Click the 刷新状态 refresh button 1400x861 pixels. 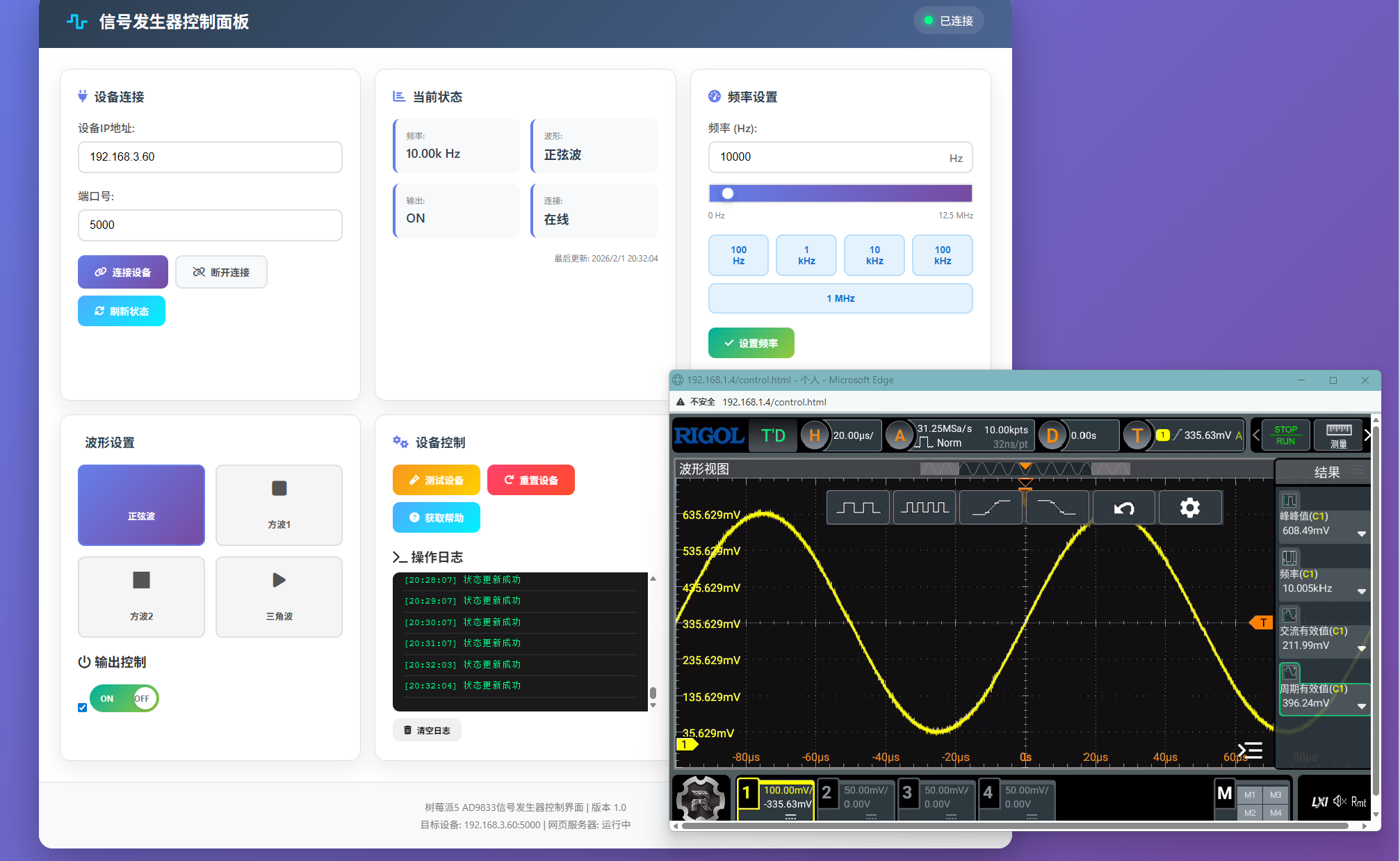(122, 311)
